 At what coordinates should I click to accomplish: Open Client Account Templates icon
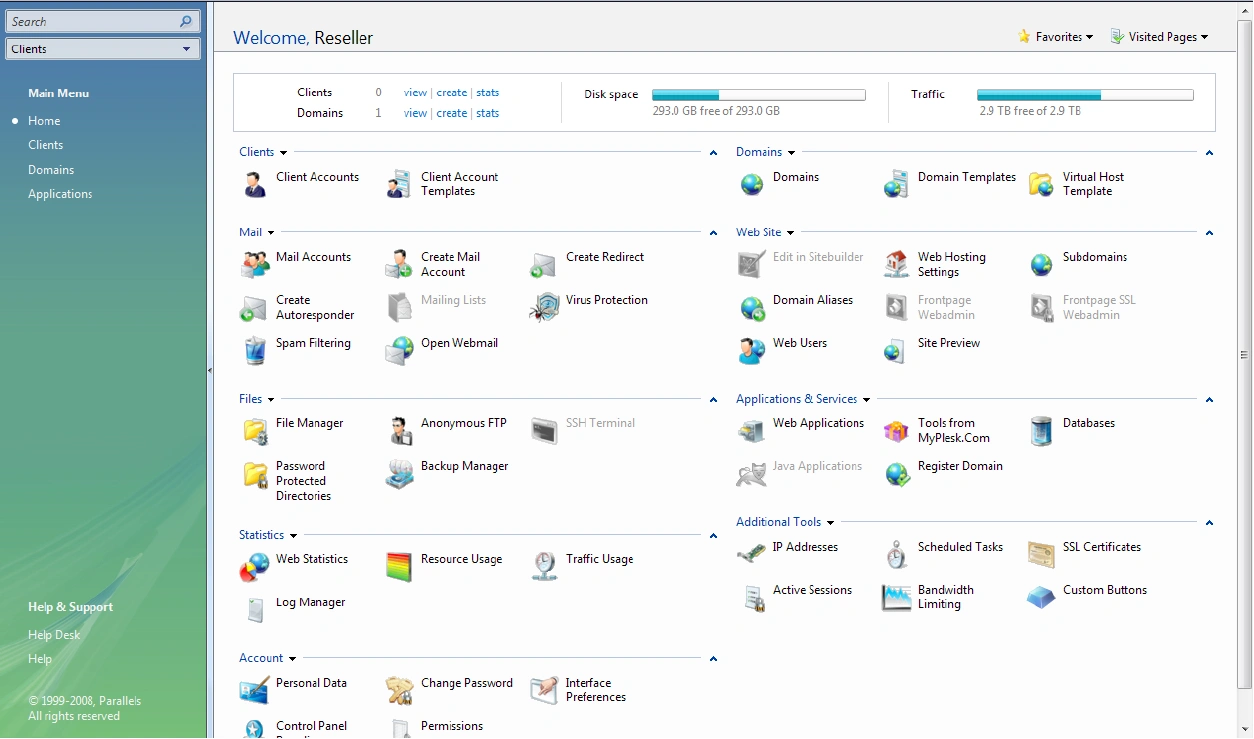click(x=400, y=184)
